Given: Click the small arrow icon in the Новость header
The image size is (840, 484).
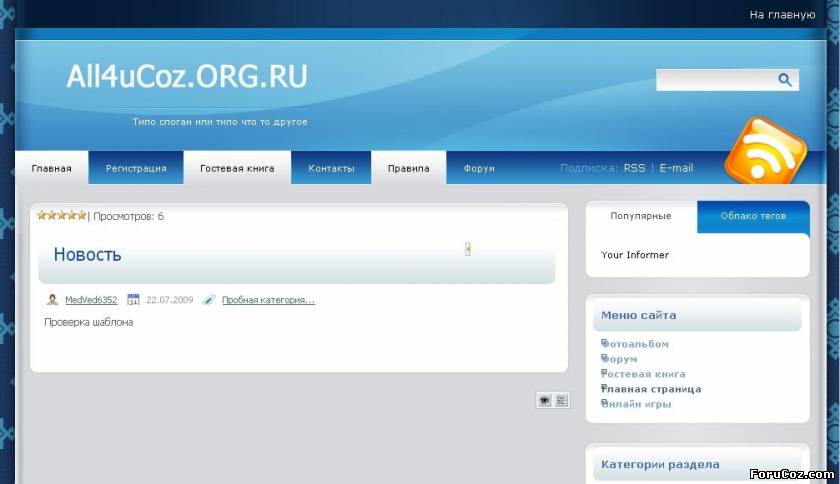Looking at the screenshot, I should (x=468, y=249).
